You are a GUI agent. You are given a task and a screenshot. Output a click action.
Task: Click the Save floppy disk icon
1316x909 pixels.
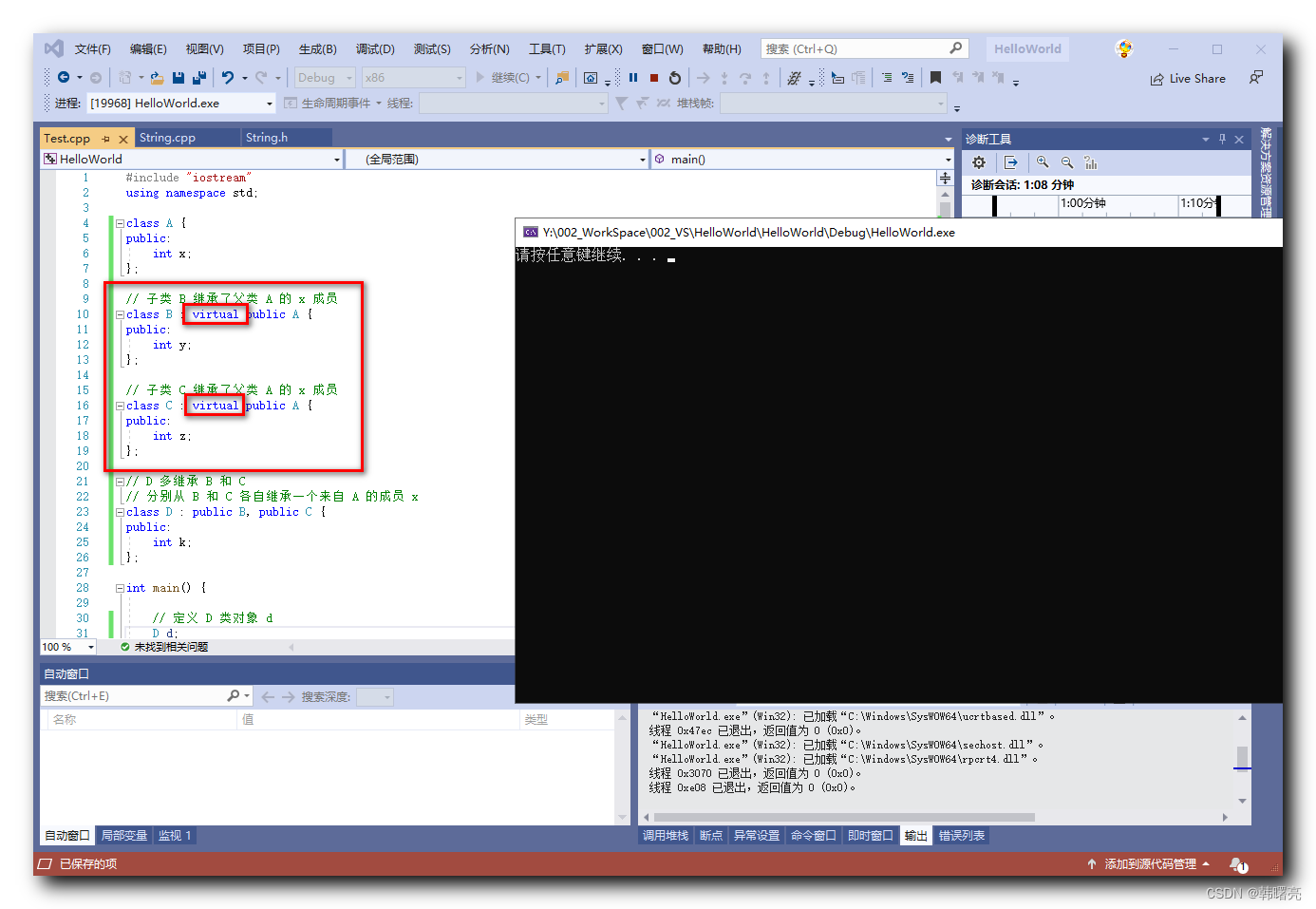[179, 78]
